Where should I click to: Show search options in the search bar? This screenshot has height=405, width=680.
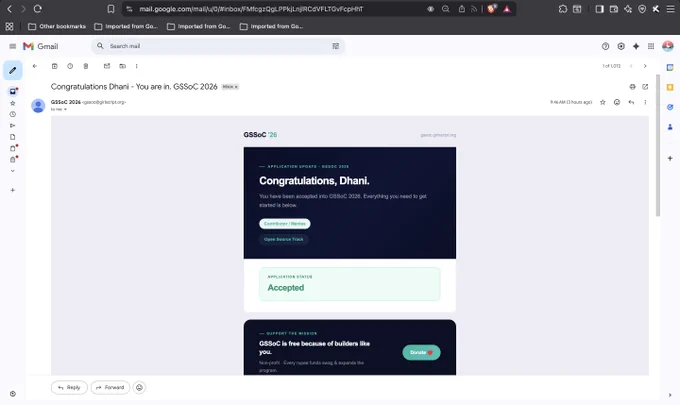tap(335, 46)
